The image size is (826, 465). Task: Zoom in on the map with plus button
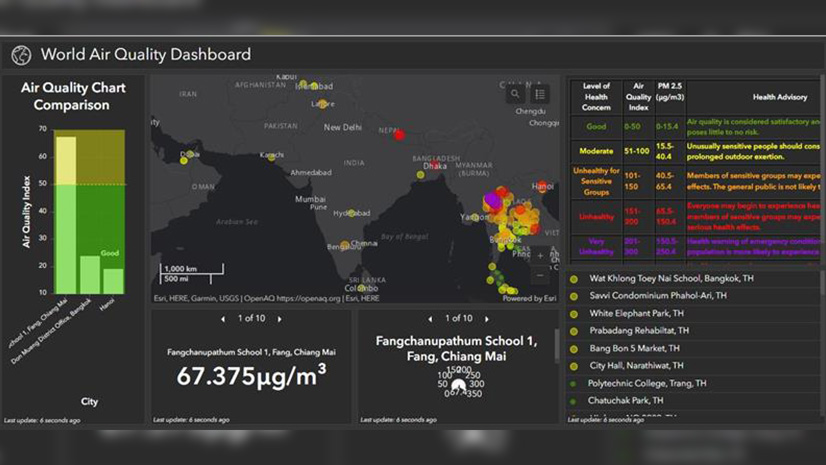click(540, 256)
